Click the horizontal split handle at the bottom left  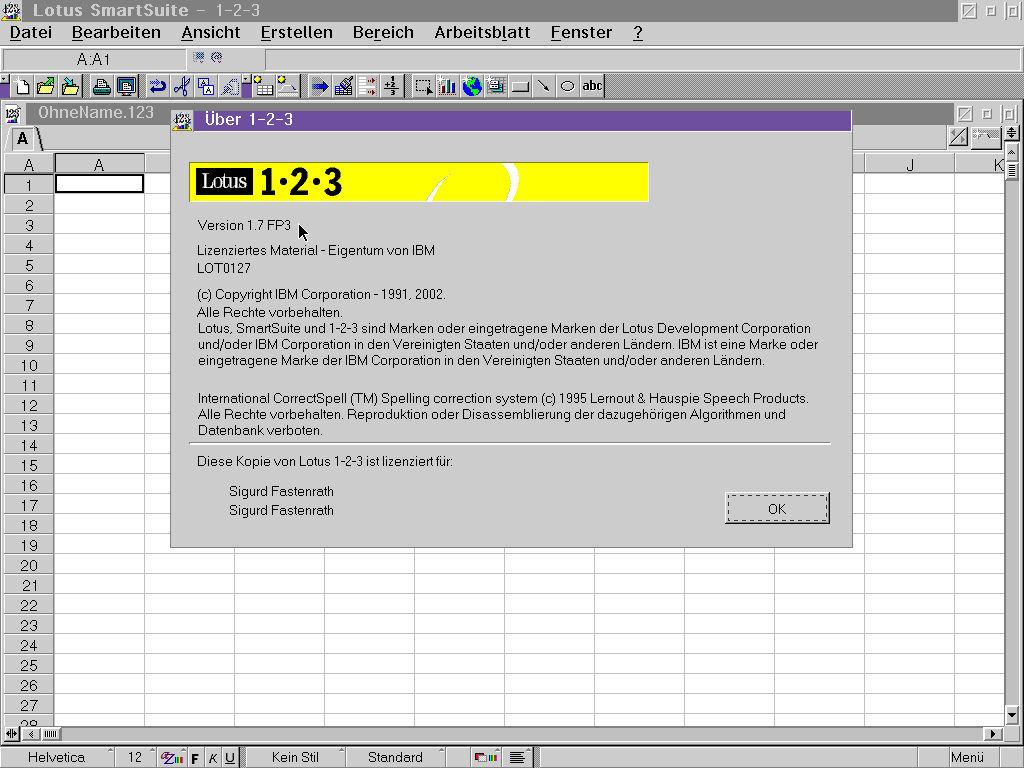click(x=11, y=734)
